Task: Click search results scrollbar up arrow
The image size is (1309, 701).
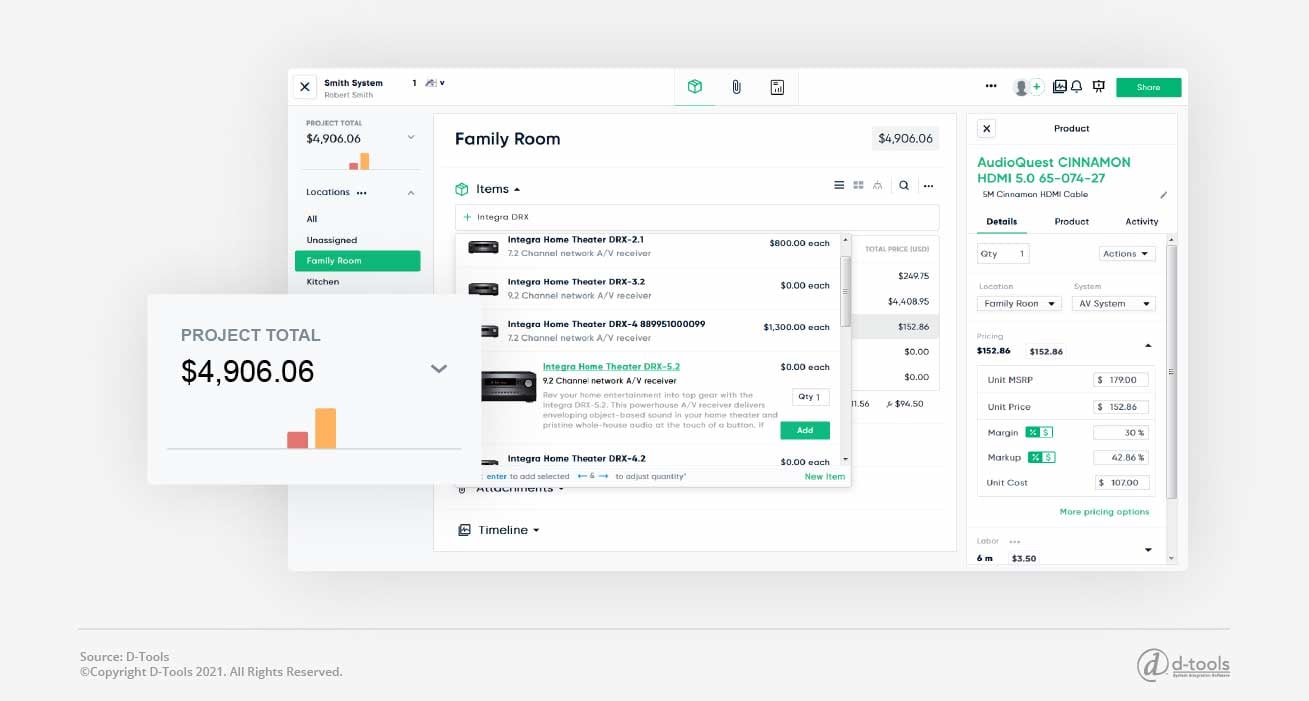Action: coord(846,240)
